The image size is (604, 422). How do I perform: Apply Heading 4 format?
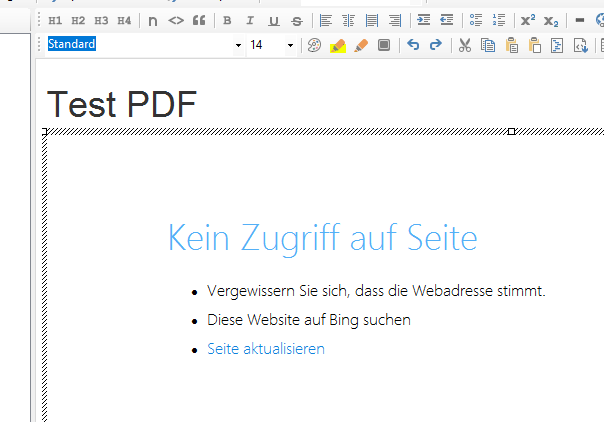point(124,20)
